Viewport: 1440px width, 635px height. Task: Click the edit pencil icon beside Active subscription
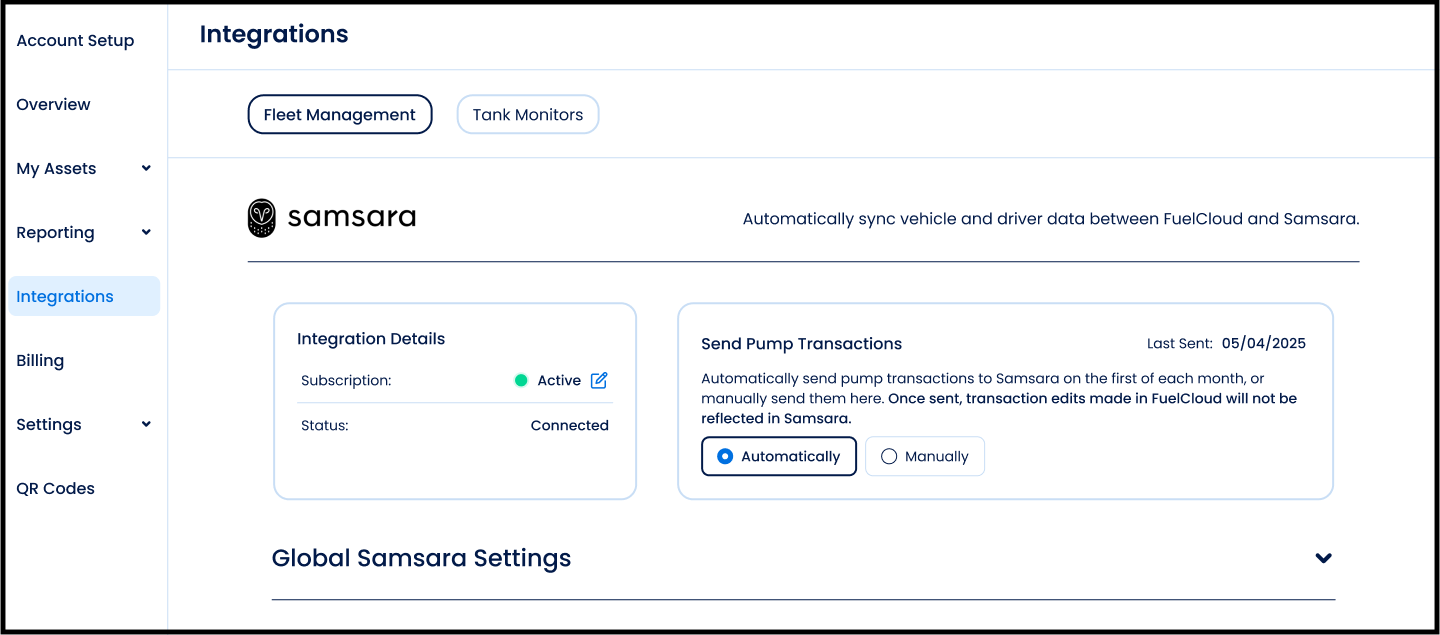(x=599, y=380)
